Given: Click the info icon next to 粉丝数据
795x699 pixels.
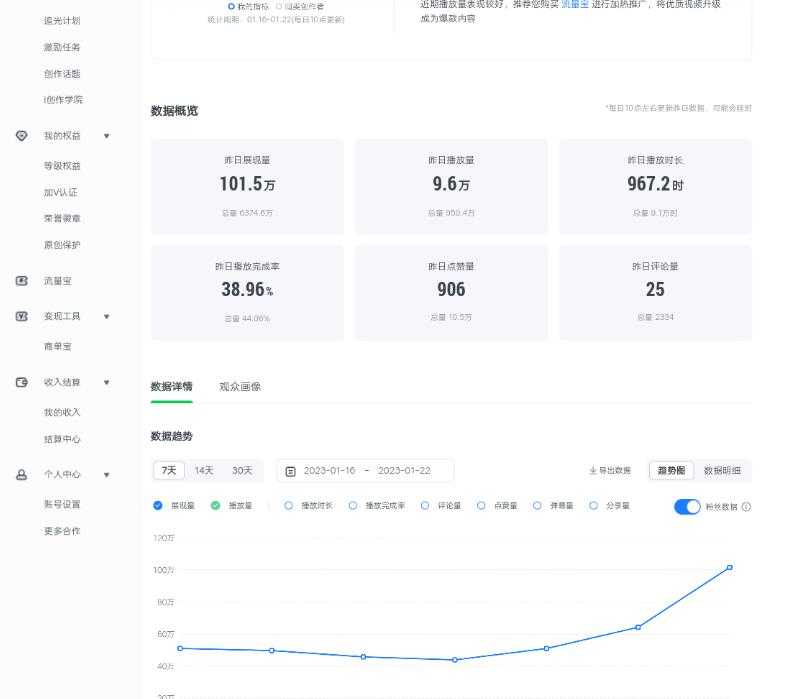Looking at the screenshot, I should click(746, 507).
